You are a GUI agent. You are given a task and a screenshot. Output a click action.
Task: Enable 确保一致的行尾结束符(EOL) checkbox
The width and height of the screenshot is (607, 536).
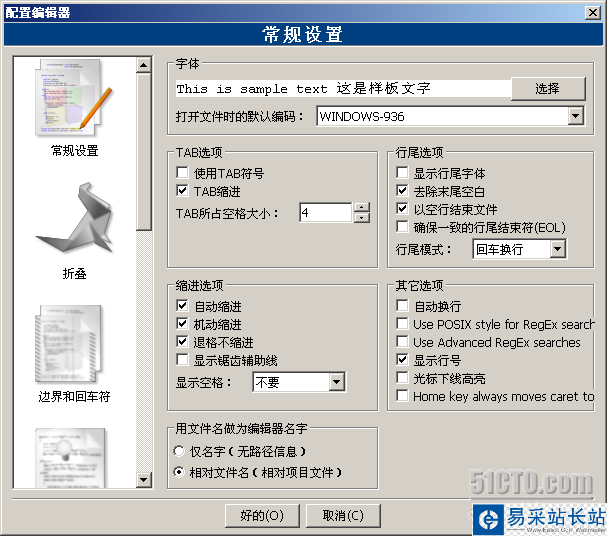tap(402, 226)
